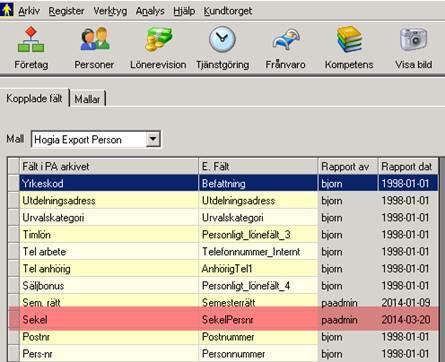The height and width of the screenshot is (362, 445).
Task: Expand the Mall dropdown arrow
Action: (153, 139)
